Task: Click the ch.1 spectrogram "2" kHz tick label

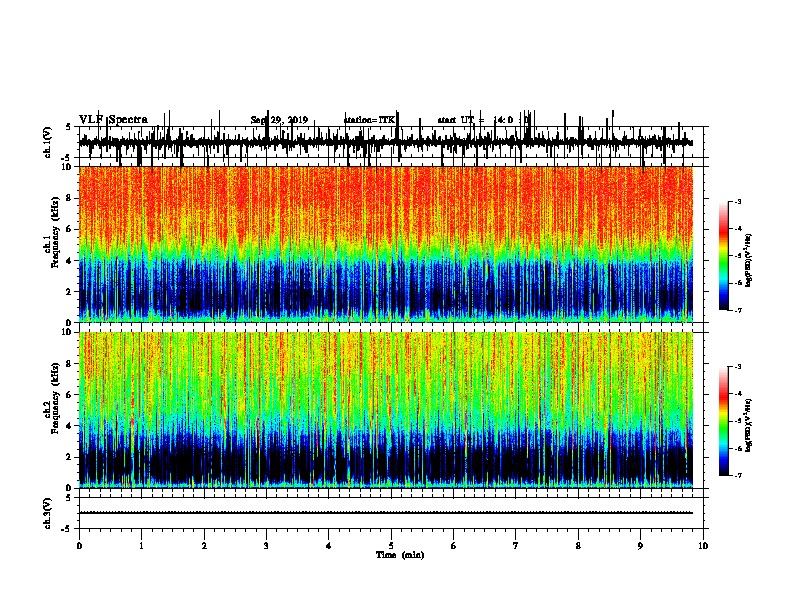Action: pyautogui.click(x=70, y=291)
